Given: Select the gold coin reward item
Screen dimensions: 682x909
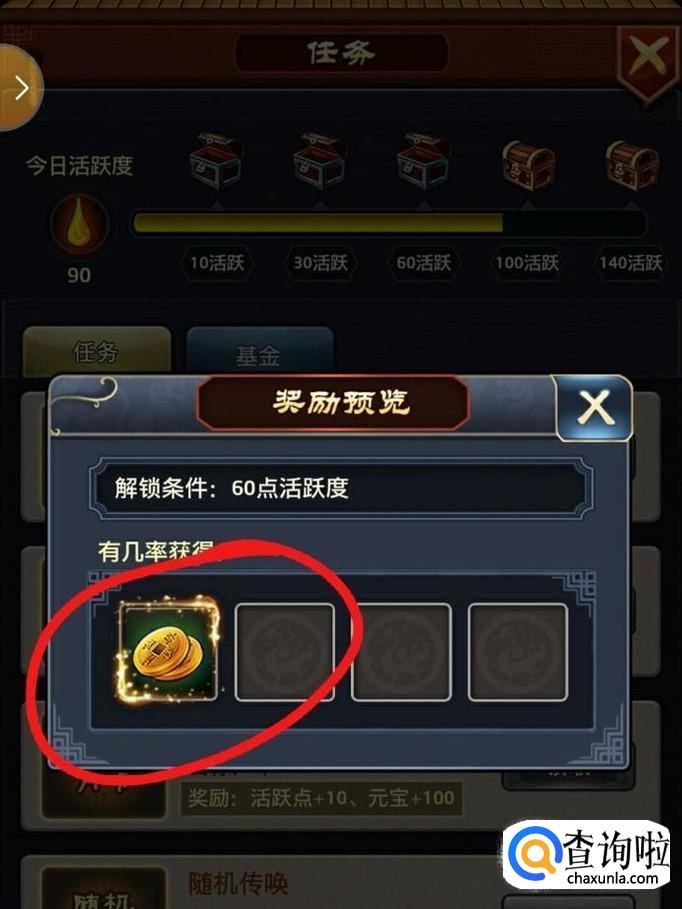Looking at the screenshot, I should (x=168, y=651).
